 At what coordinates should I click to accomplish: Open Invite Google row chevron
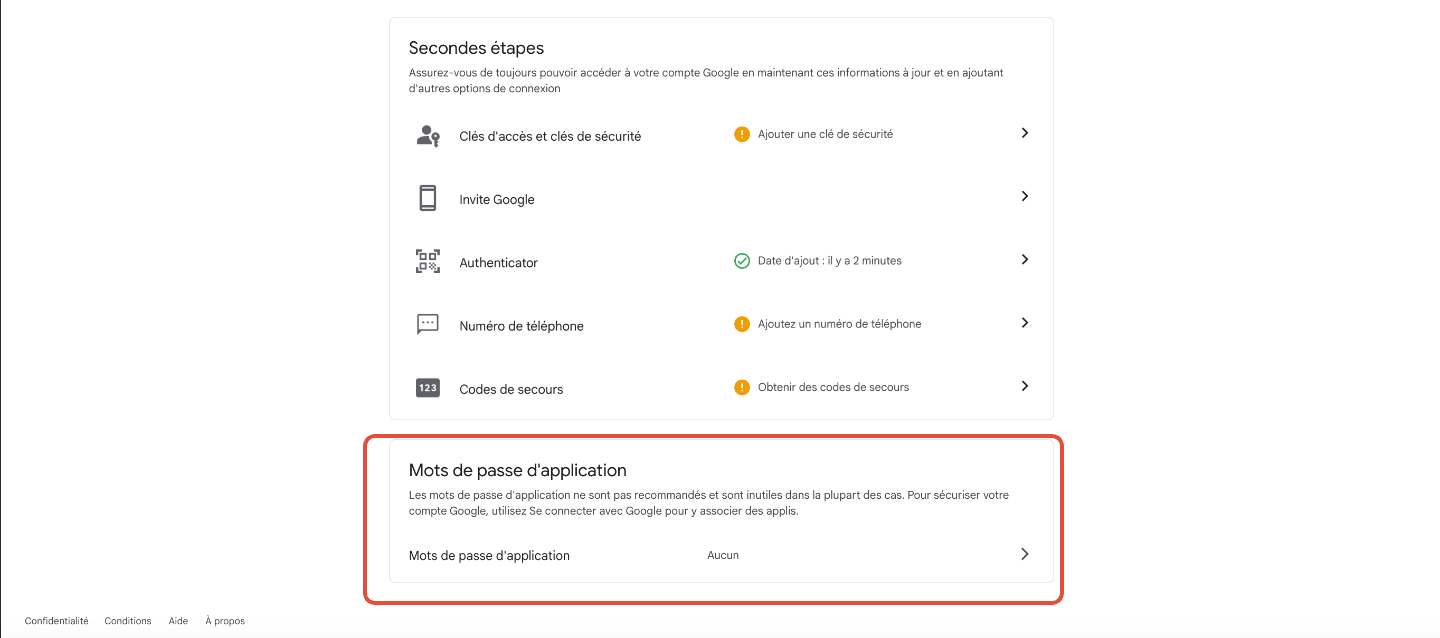click(1024, 196)
